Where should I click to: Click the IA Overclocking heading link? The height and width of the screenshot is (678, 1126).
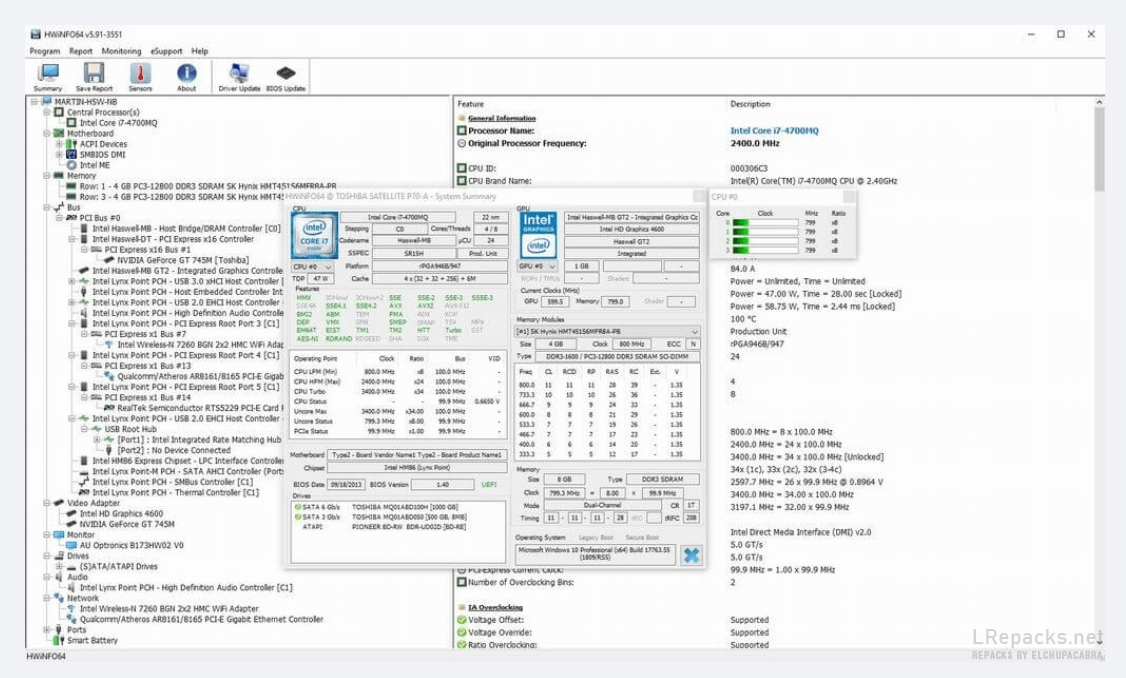click(495, 607)
